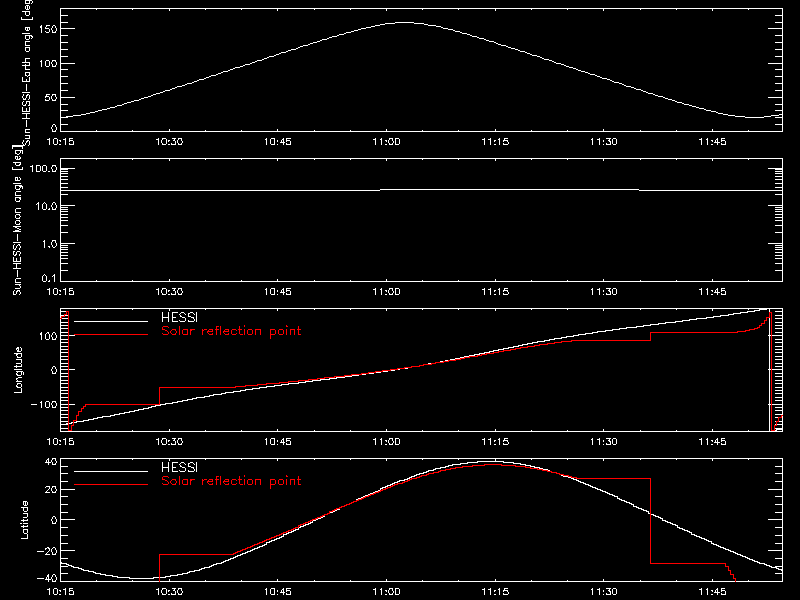Click HESSI legend label in Longitude plot
The height and width of the screenshot is (600, 800).
click(x=179, y=317)
